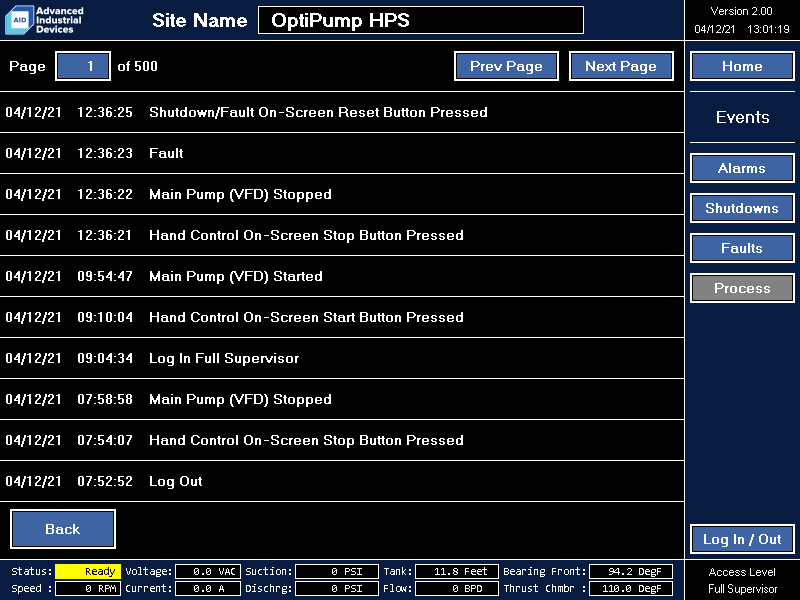
Task: Select Main Pump (VFD) Stopped at 12:36:22
Action: [x=342, y=194]
